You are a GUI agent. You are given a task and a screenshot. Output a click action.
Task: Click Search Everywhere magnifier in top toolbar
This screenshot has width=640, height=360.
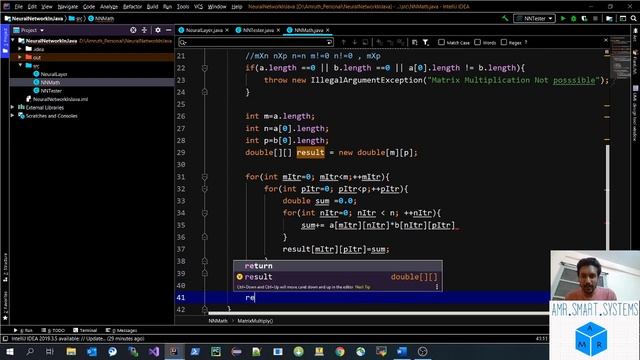633,18
